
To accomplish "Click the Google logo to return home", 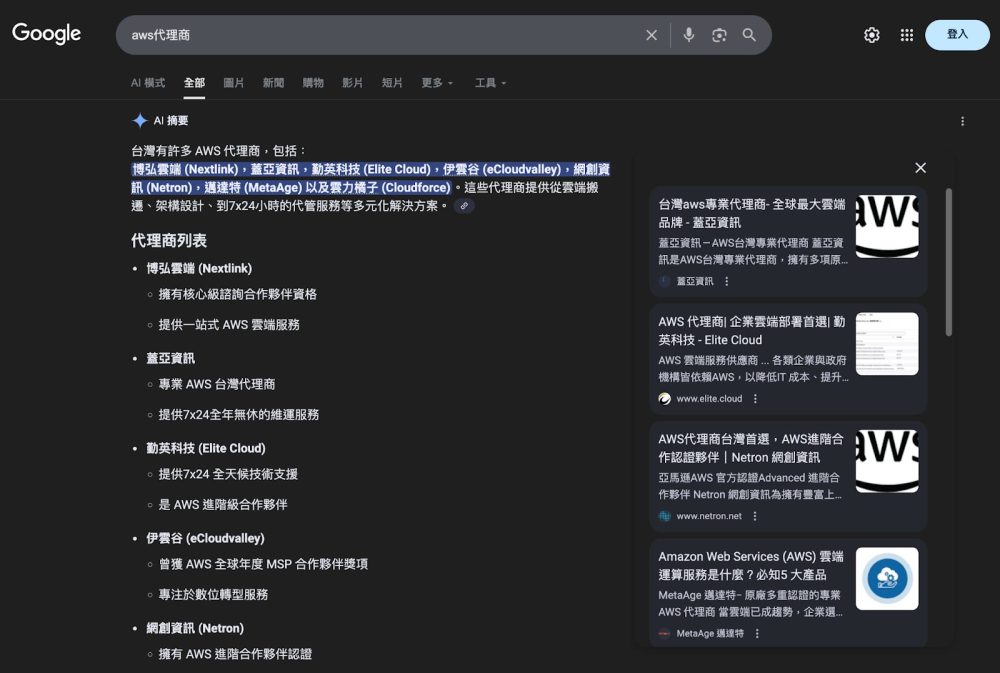I will coord(46,33).
